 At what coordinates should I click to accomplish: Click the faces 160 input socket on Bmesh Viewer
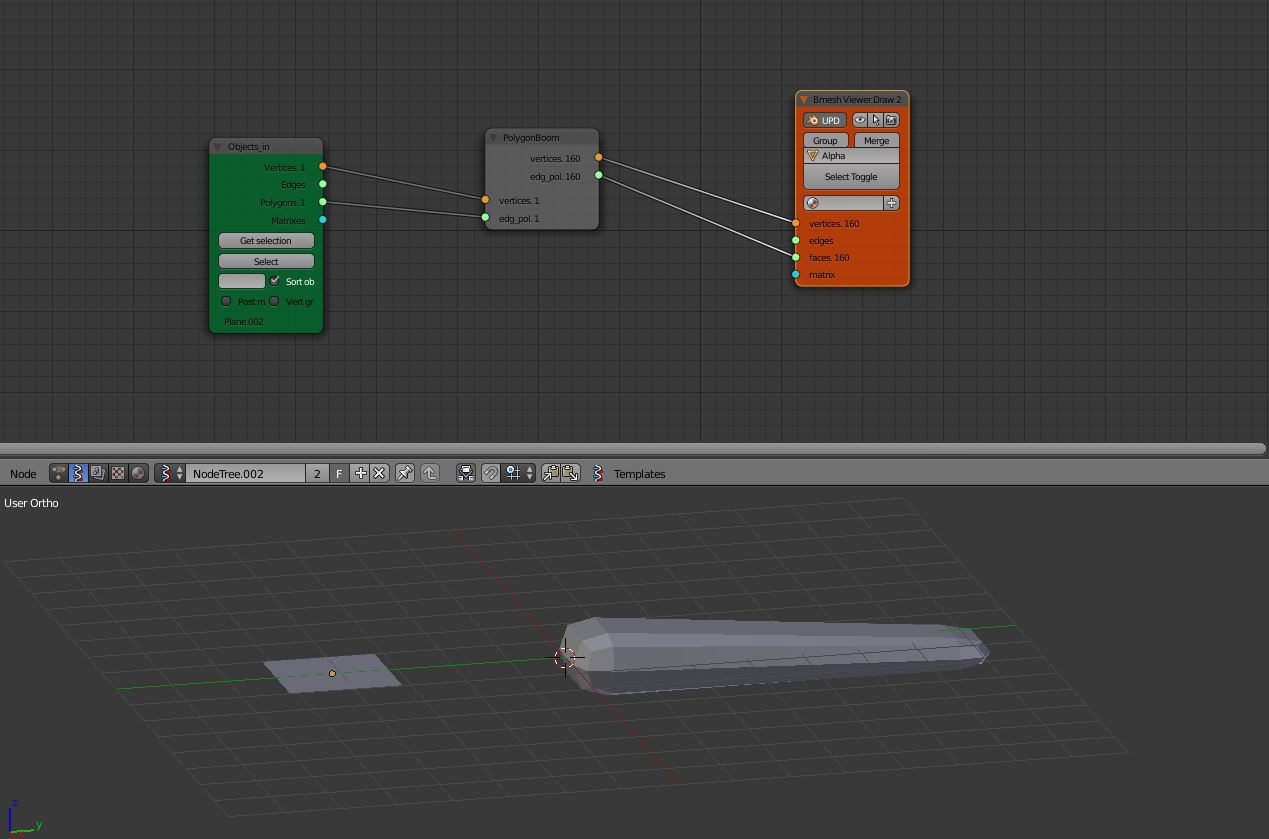[796, 257]
